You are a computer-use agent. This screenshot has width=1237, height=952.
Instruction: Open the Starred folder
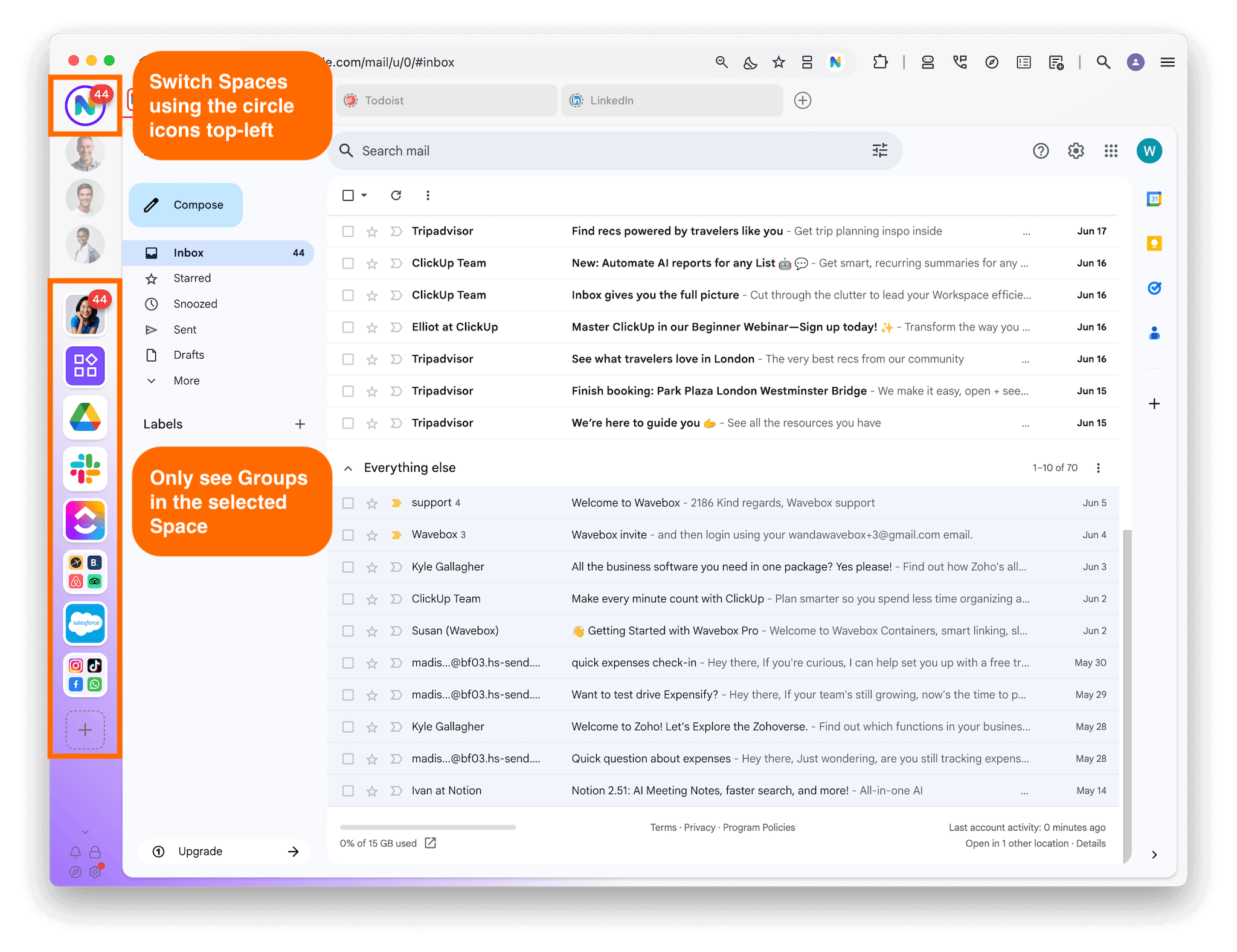click(192, 278)
